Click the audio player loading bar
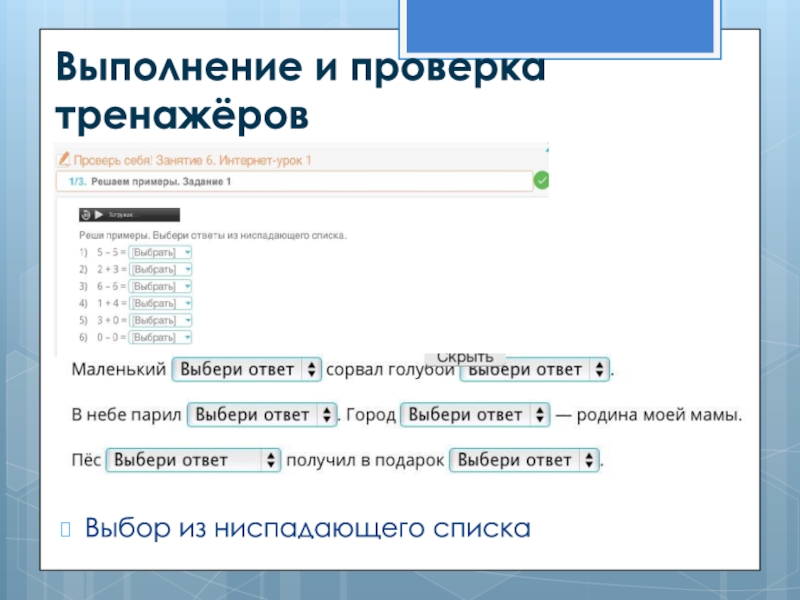 (129, 215)
